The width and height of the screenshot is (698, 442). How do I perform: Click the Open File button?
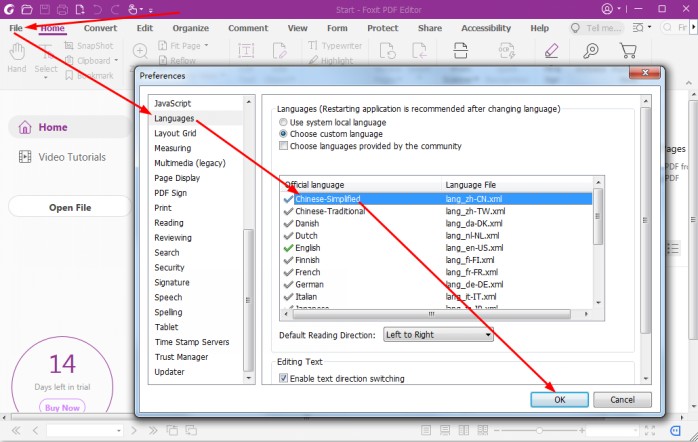point(70,207)
